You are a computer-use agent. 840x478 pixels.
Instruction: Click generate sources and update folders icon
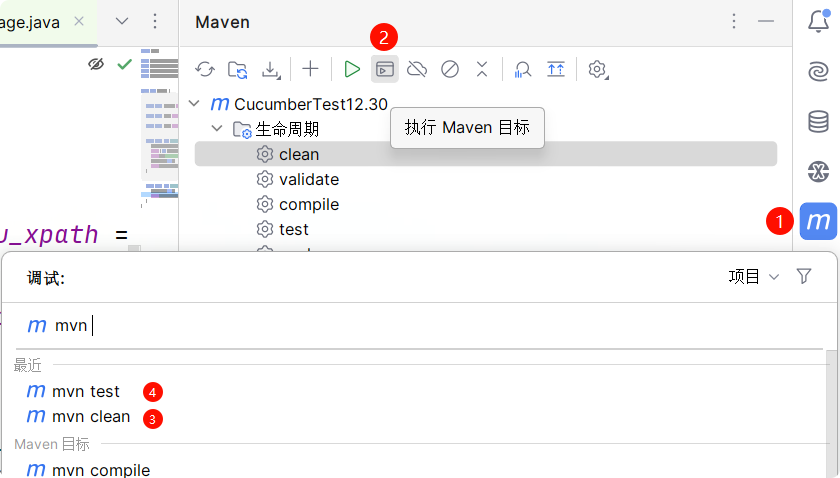pos(238,70)
